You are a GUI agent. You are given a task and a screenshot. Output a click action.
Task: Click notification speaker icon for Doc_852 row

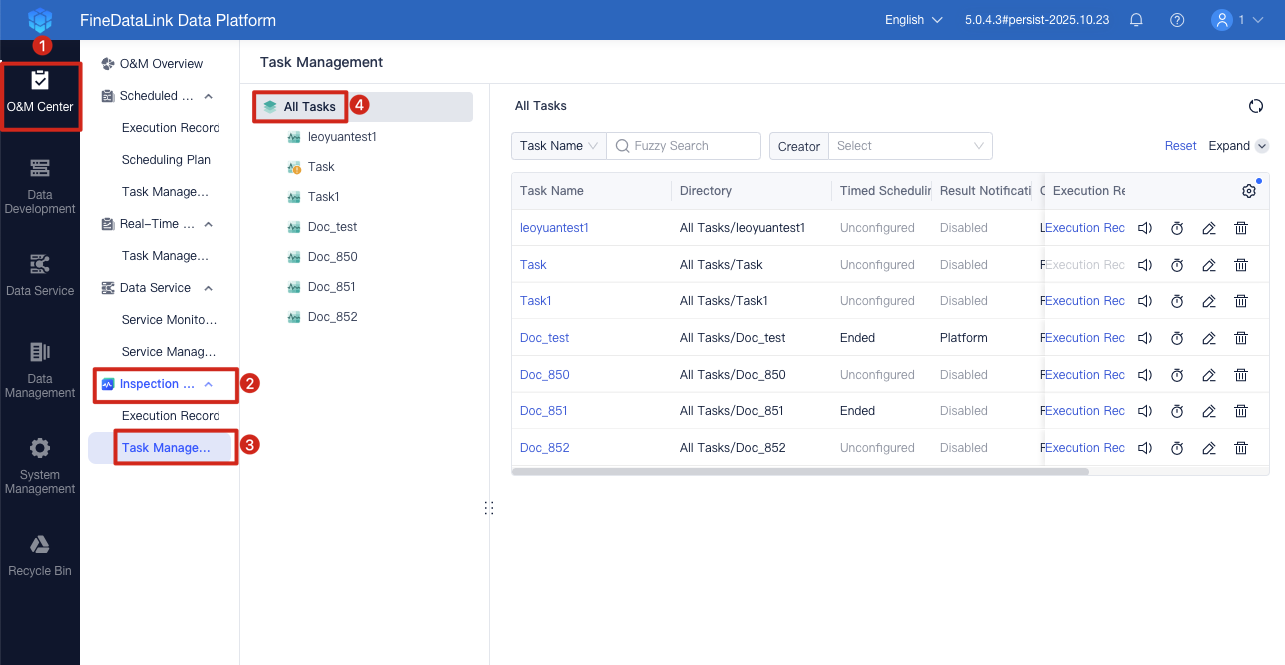[1145, 448]
